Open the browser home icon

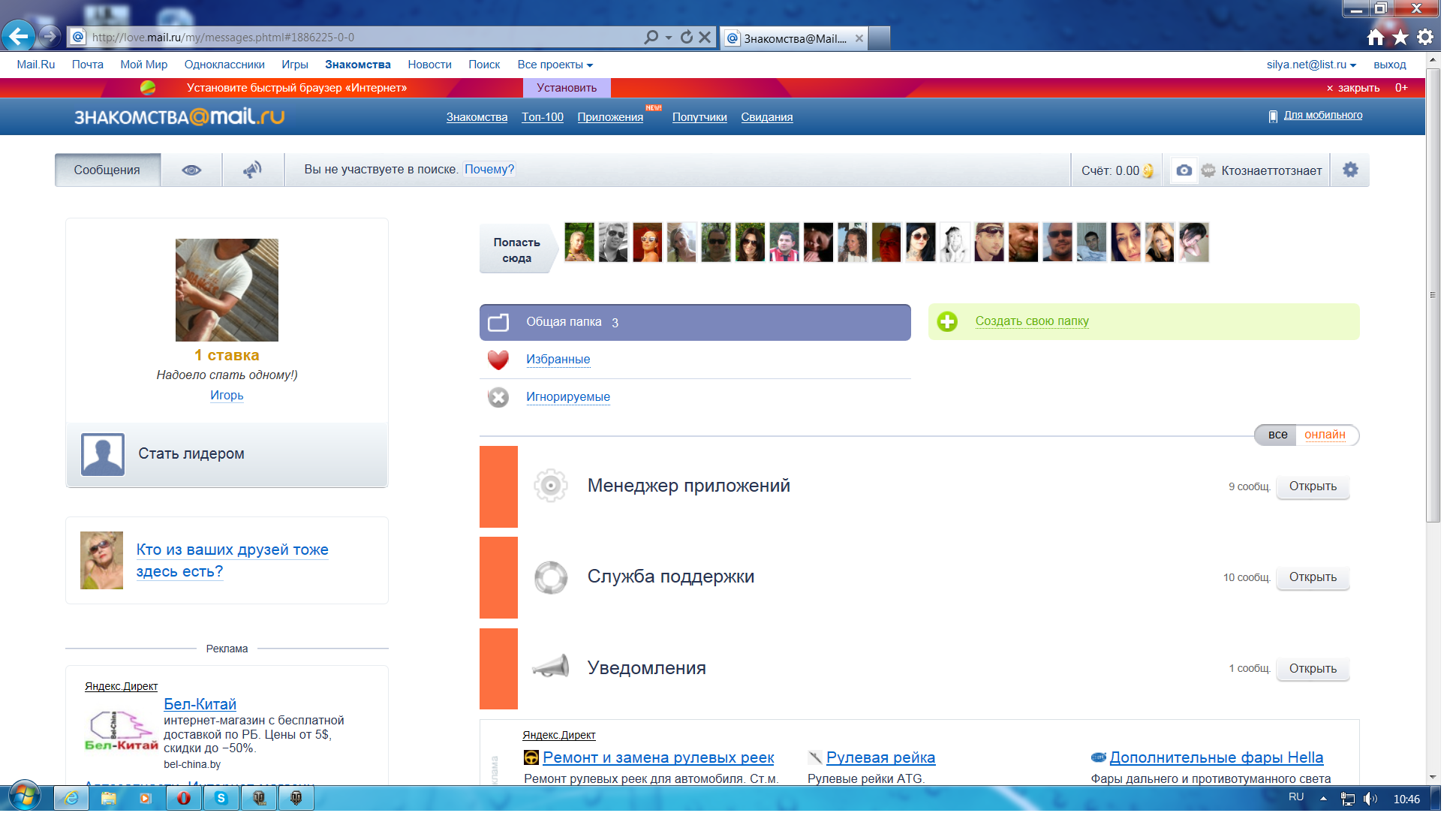tap(1376, 37)
